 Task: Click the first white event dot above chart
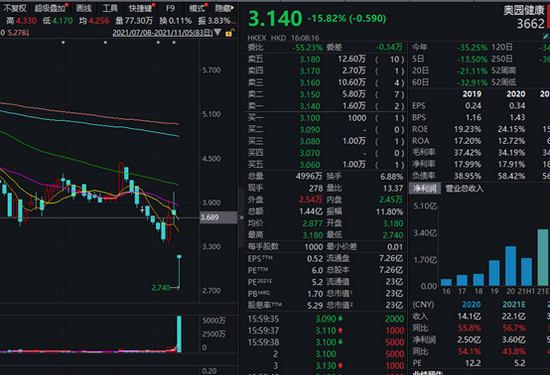tap(63, 42)
